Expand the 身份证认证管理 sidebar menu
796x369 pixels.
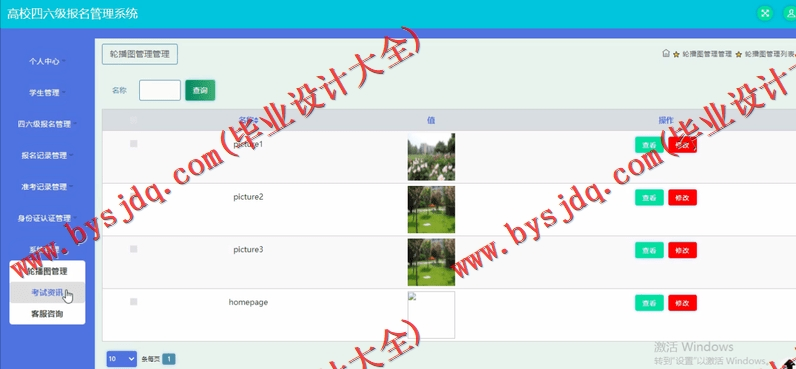tap(47, 218)
